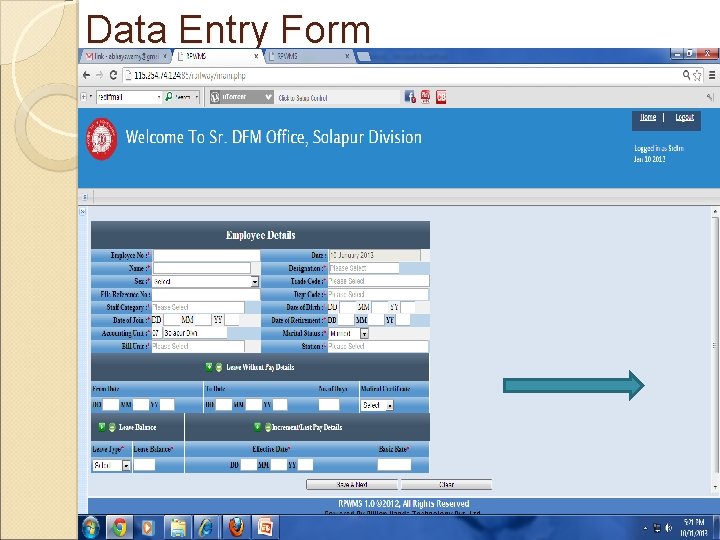Click the Employee No input field
Screen dimensions: 720x540
206,255
